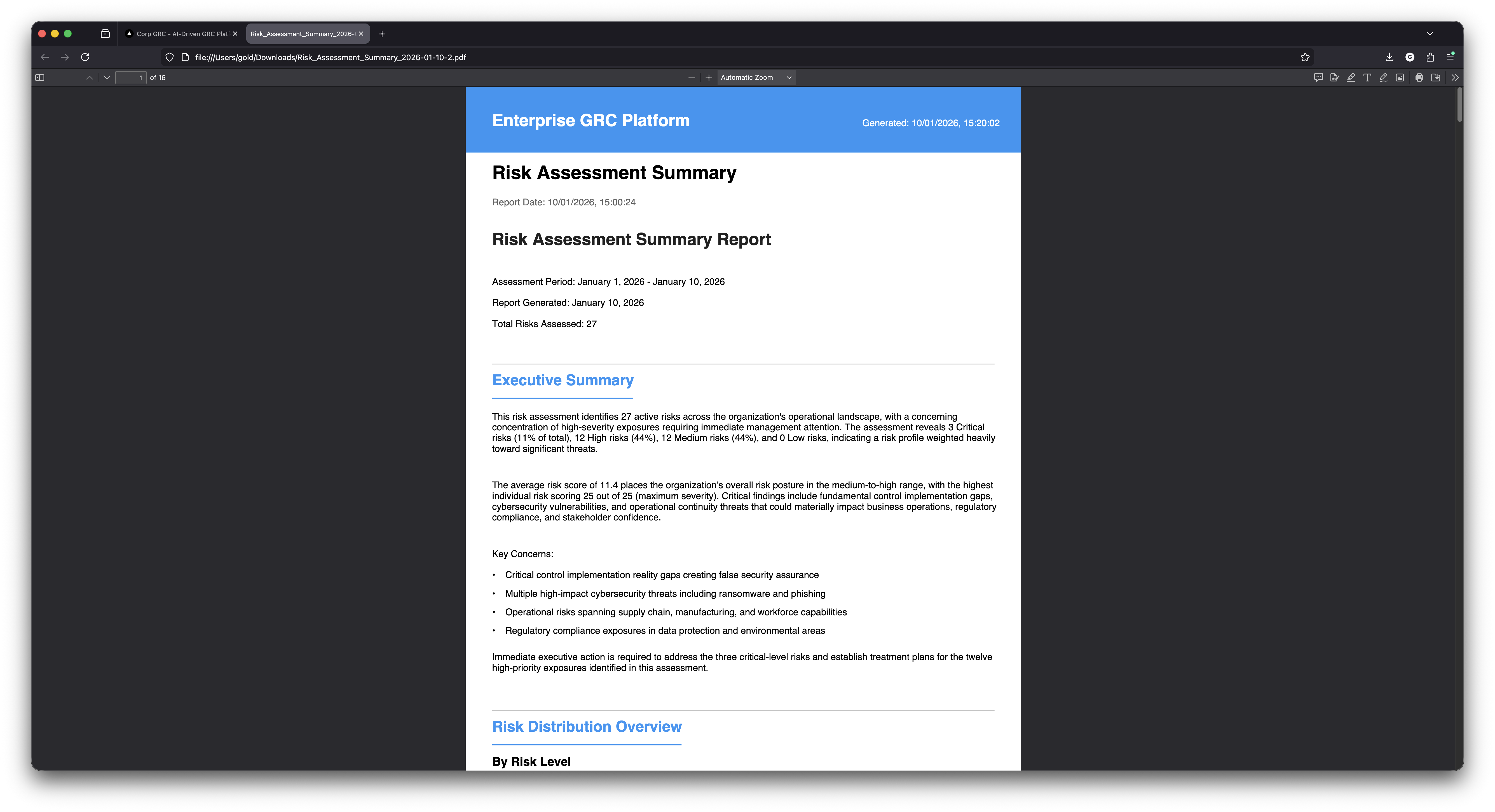1495x812 pixels.
Task: Open the Add image stamp tool
Action: pos(1399,77)
